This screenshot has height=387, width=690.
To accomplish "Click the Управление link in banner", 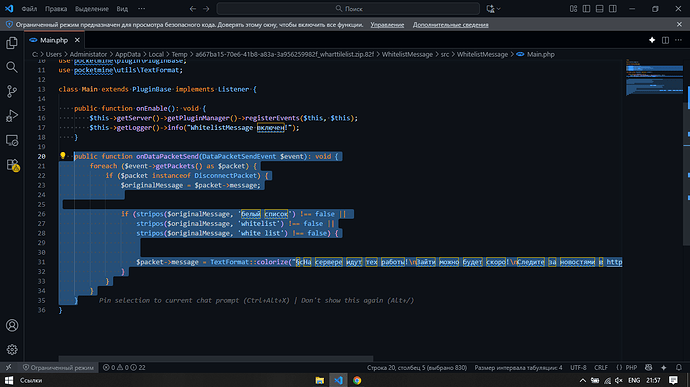I will tap(387, 25).
